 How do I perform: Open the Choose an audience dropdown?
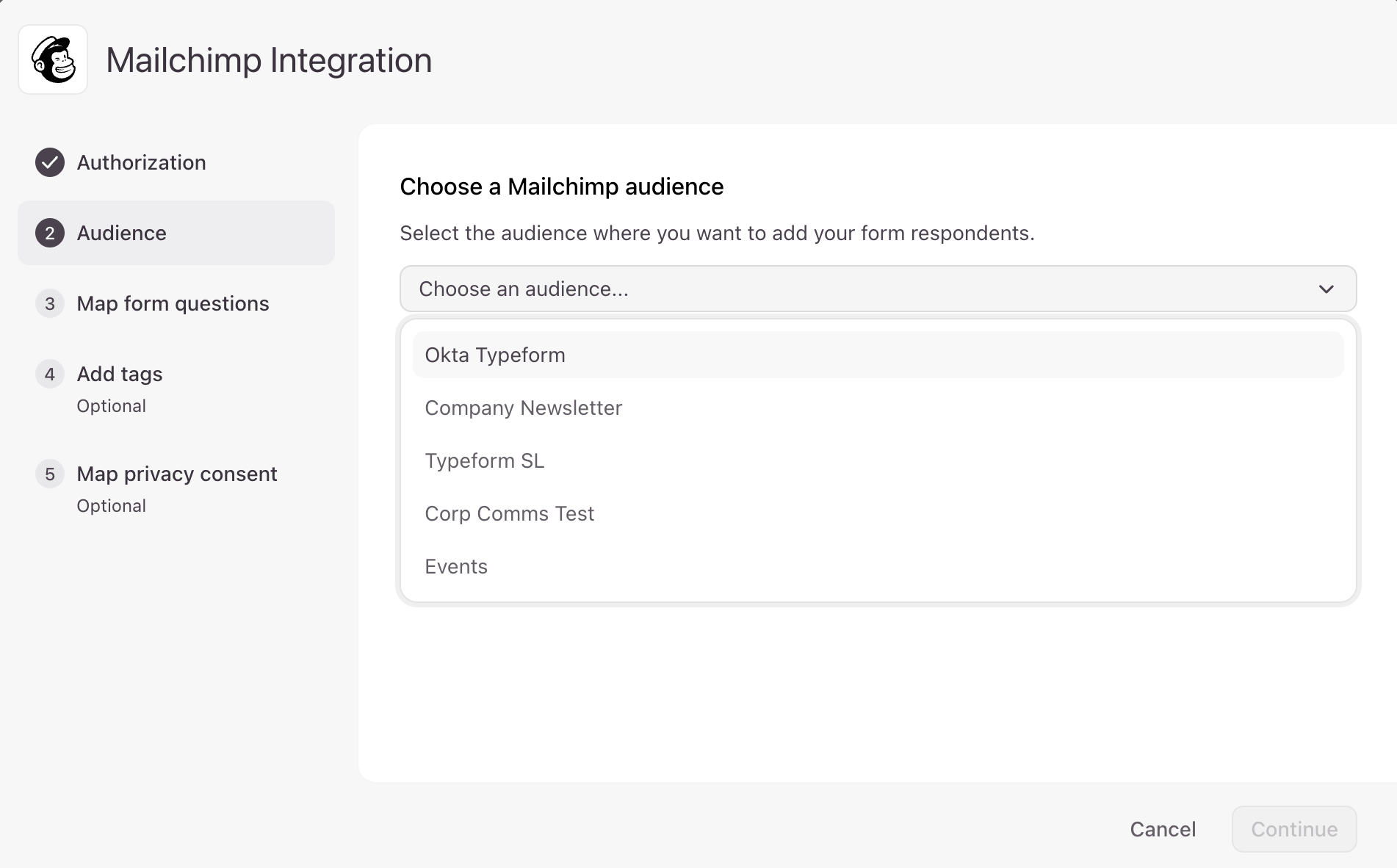click(878, 289)
